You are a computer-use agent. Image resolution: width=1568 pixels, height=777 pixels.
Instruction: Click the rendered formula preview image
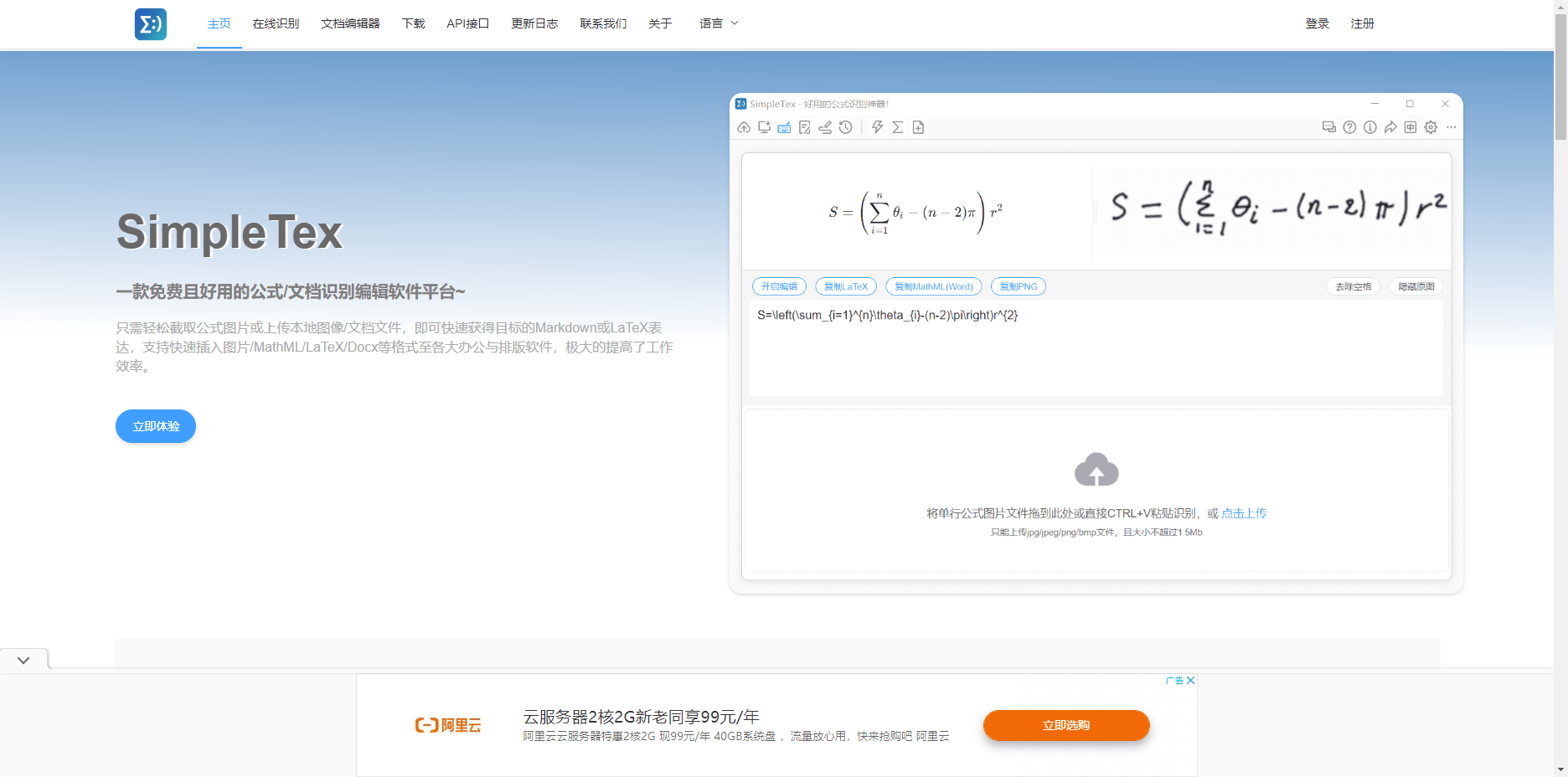(x=916, y=213)
